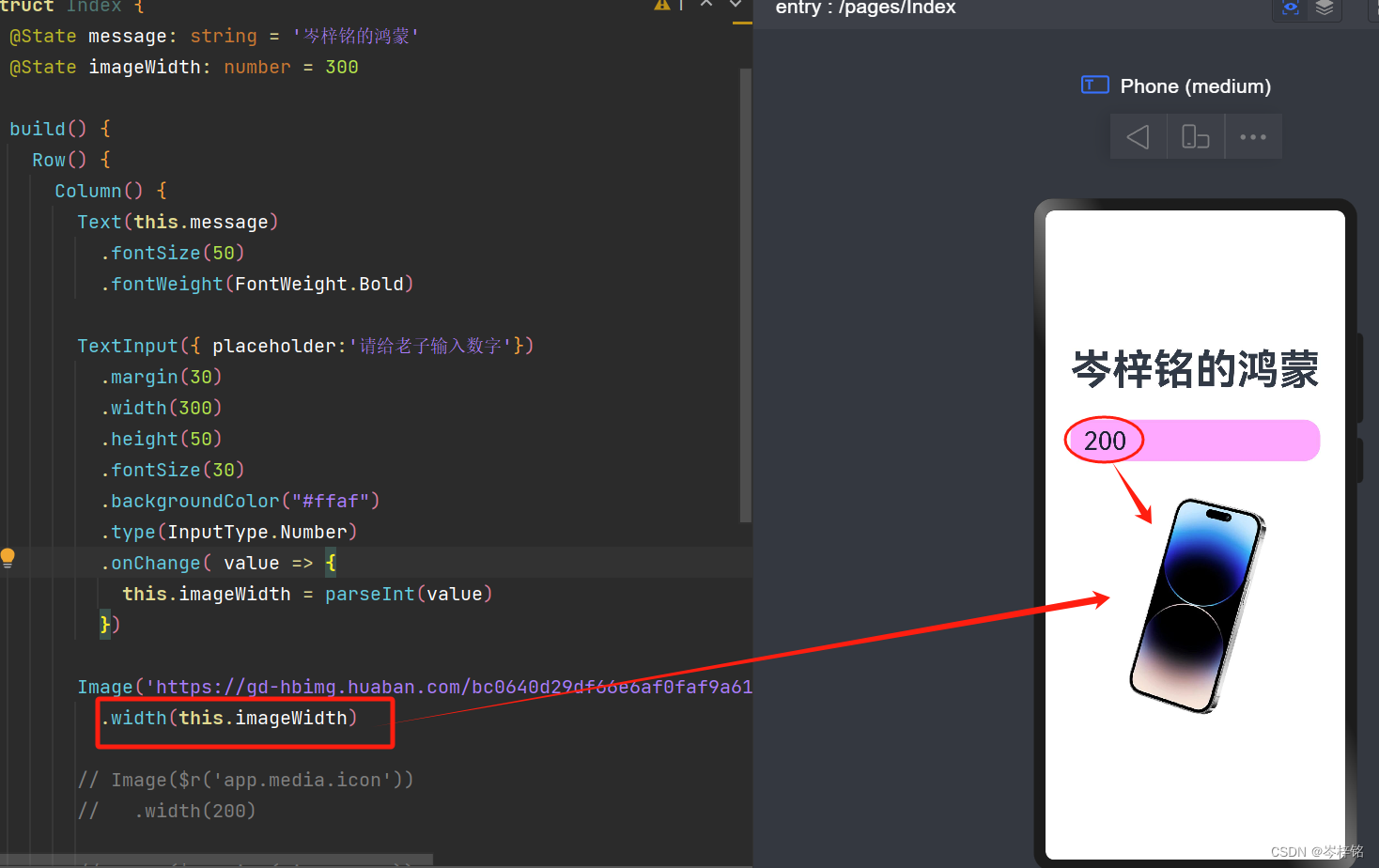Click the commented '.width(200)' line

pos(167,811)
